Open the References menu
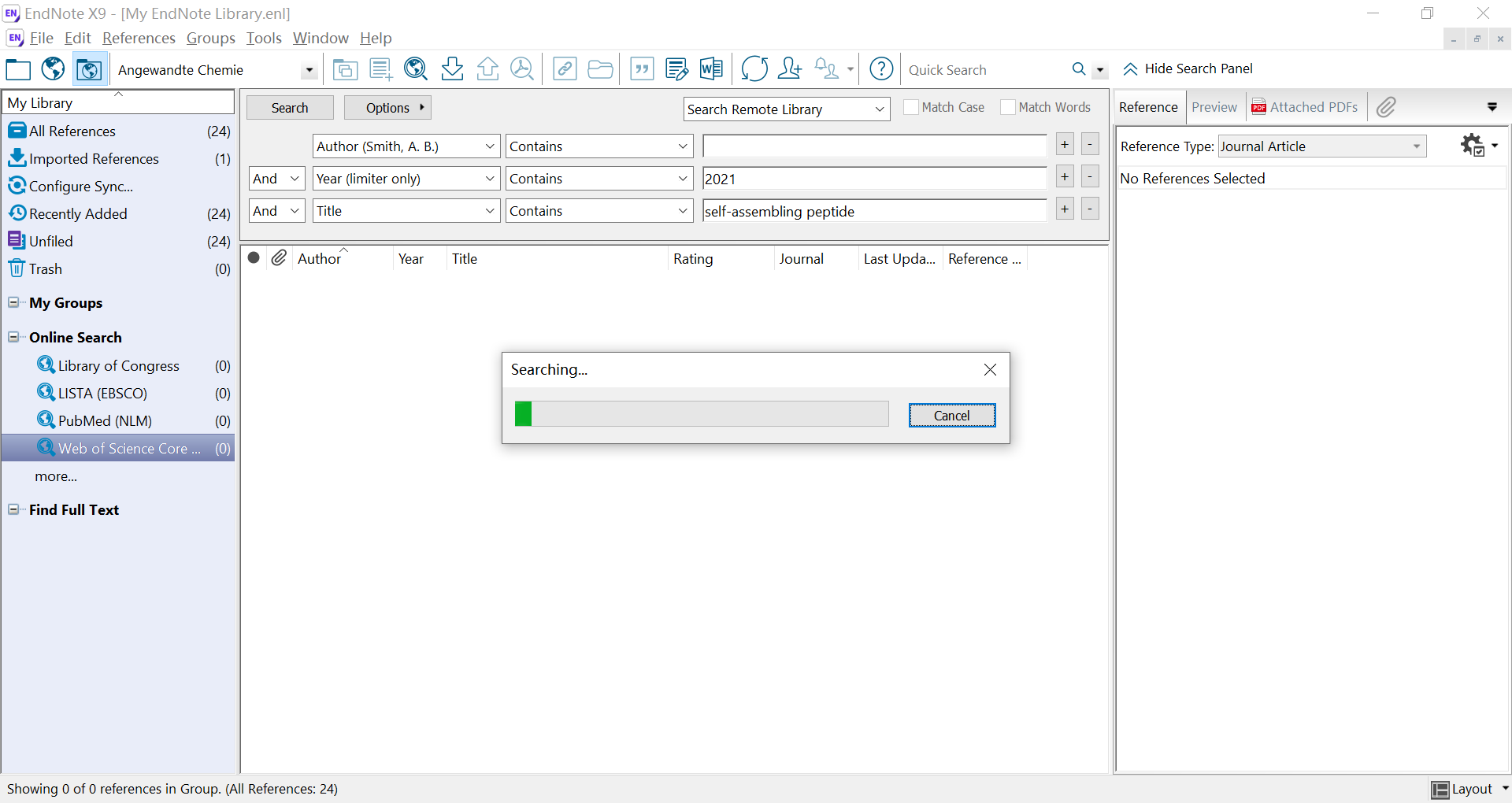The image size is (1512, 803). tap(139, 38)
